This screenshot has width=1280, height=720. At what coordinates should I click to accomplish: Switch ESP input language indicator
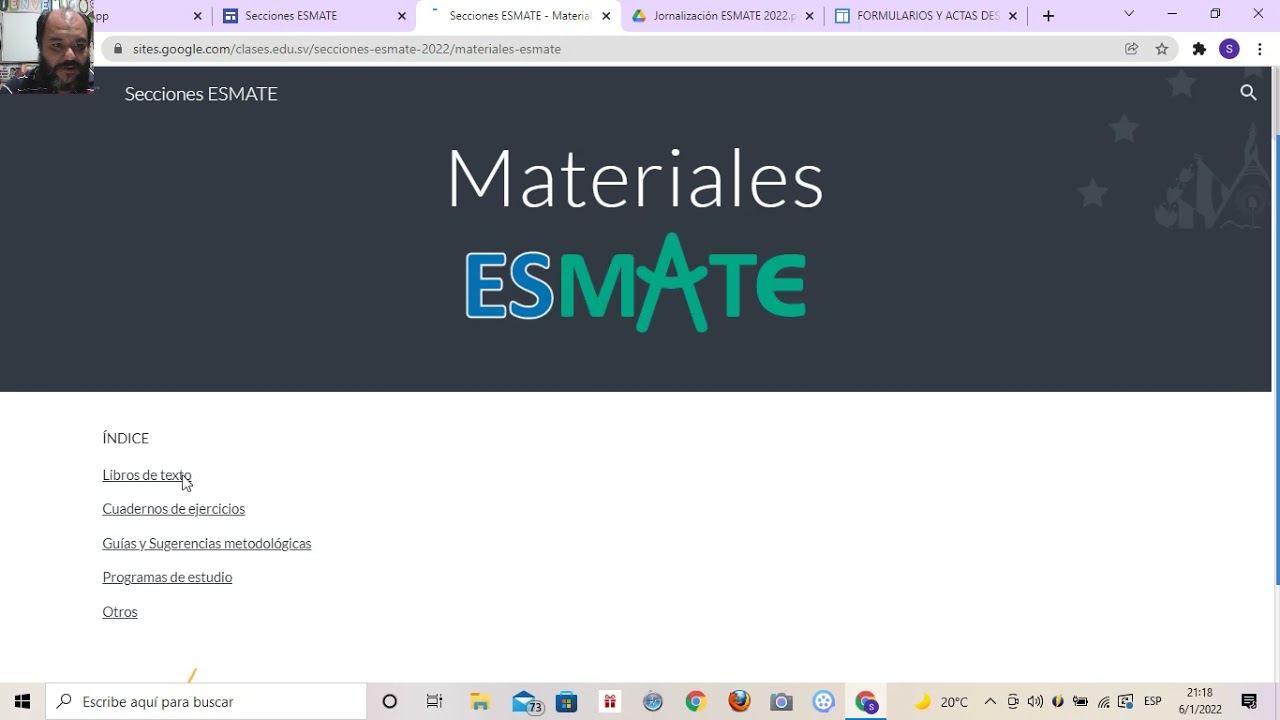[x=1152, y=701]
